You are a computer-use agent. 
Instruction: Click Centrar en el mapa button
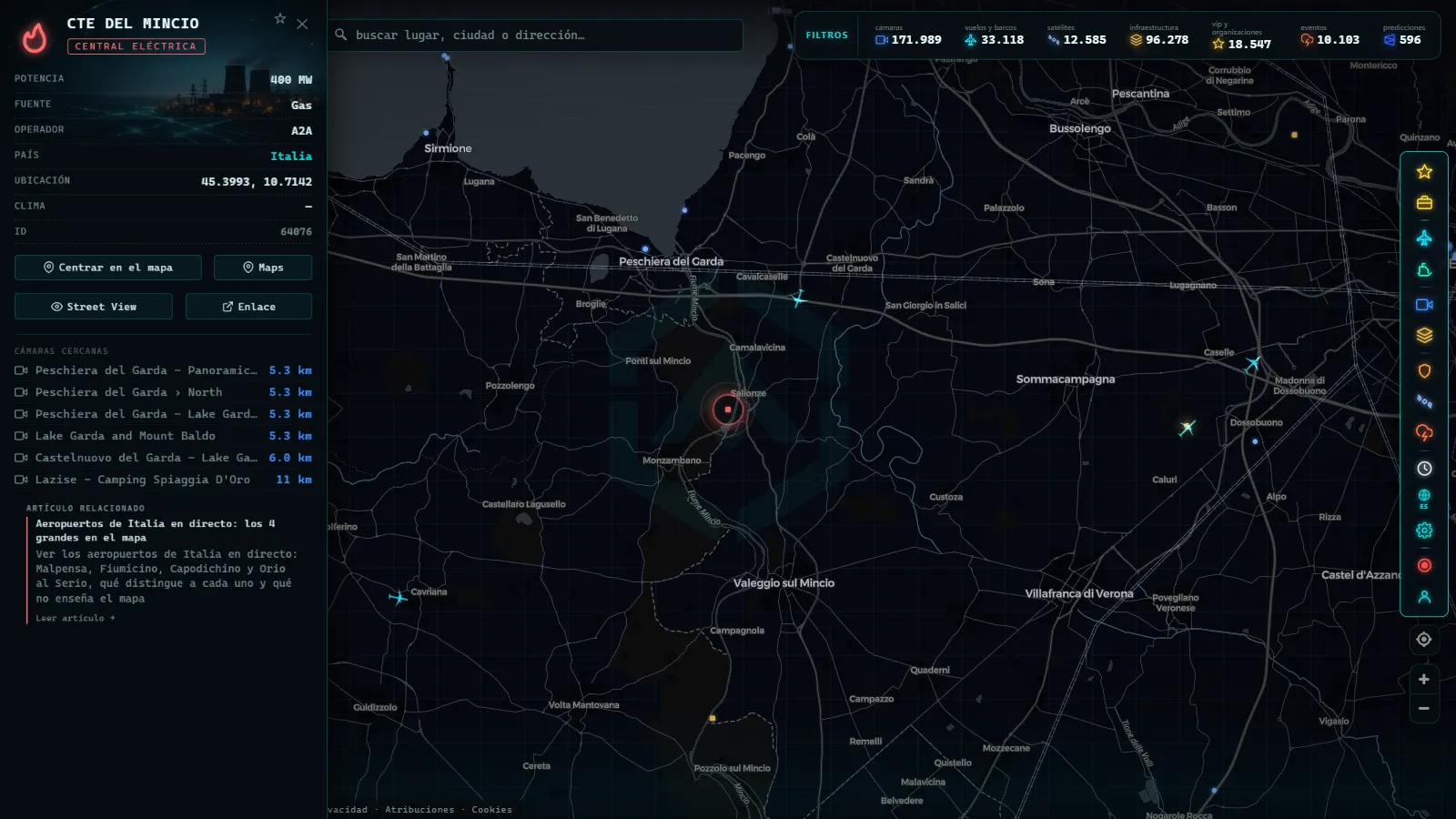pos(108,268)
